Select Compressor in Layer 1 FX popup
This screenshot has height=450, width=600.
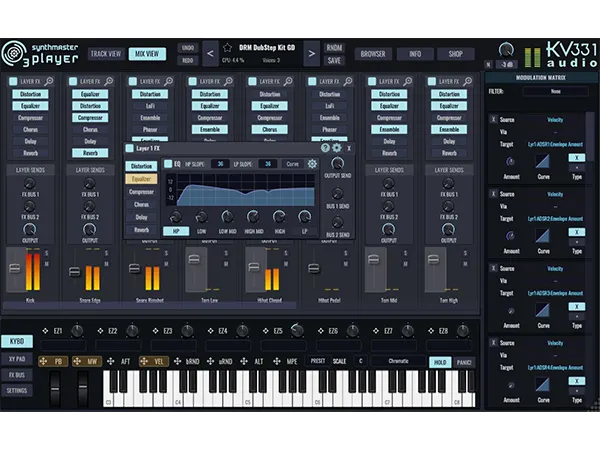(x=141, y=192)
